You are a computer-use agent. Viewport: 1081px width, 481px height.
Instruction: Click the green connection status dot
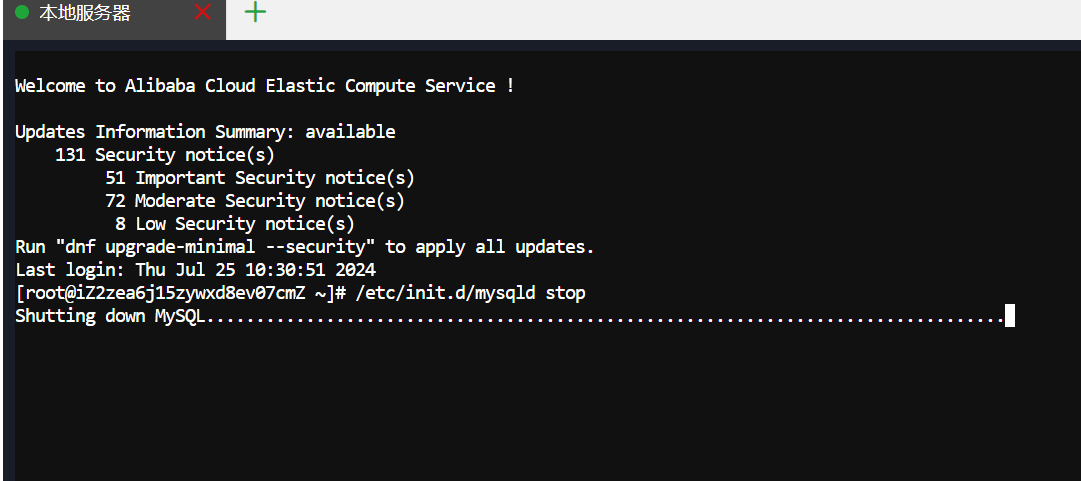coord(22,12)
